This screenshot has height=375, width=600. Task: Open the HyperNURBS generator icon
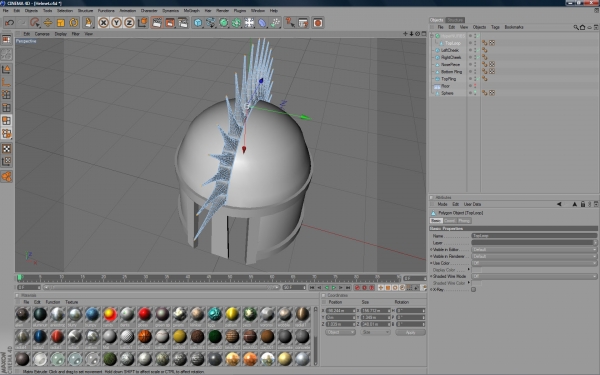click(223, 23)
